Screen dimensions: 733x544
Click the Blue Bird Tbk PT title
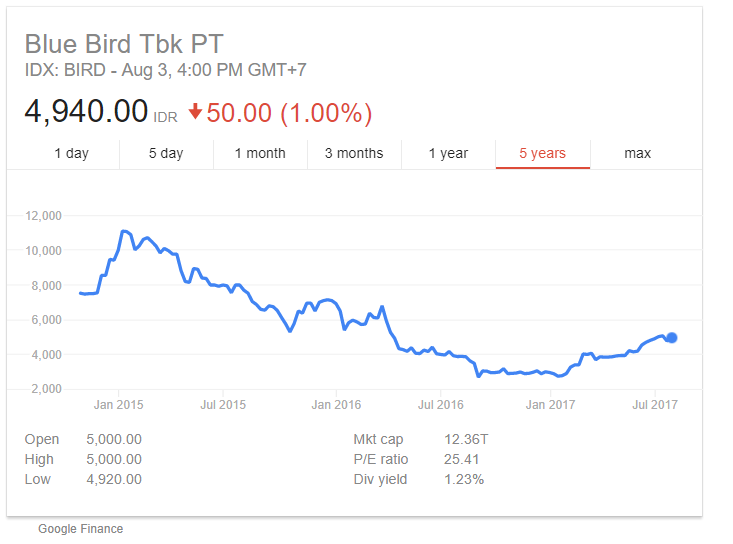[124, 45]
